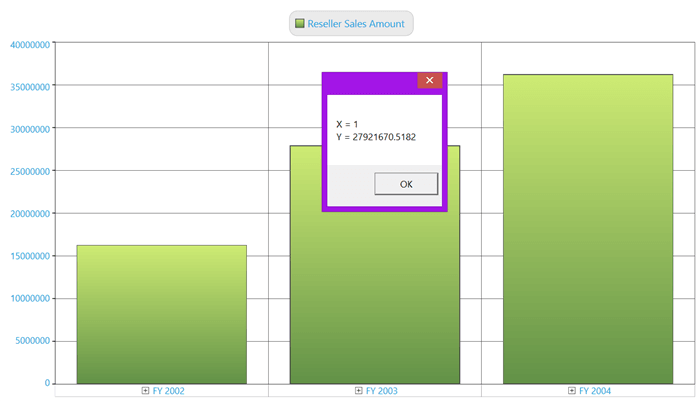Click the 15000000 Y-axis label
The height and width of the screenshot is (401, 700).
click(x=30, y=256)
